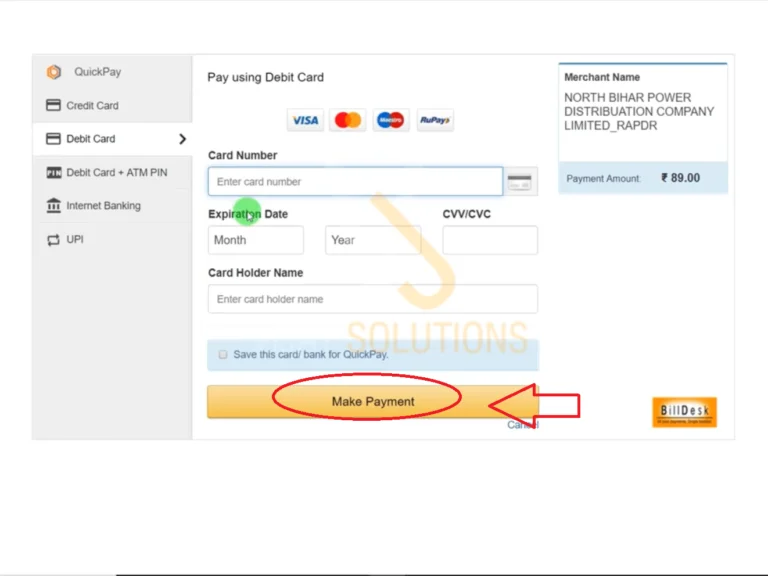Click the Cancel link
The height and width of the screenshot is (576, 768).
tap(523, 425)
